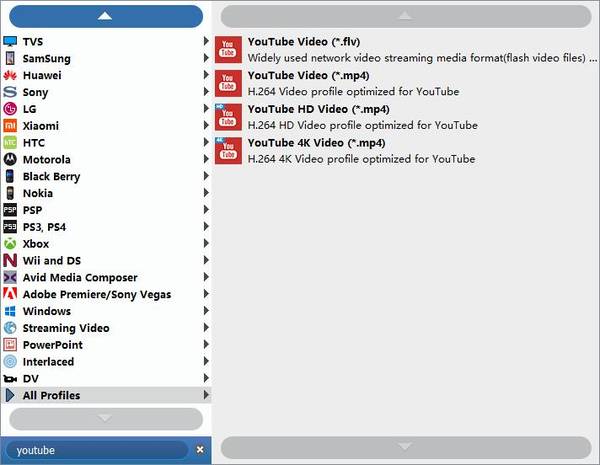
Task: Select YouTube Video (*.flv) profile title
Action: pos(304,41)
